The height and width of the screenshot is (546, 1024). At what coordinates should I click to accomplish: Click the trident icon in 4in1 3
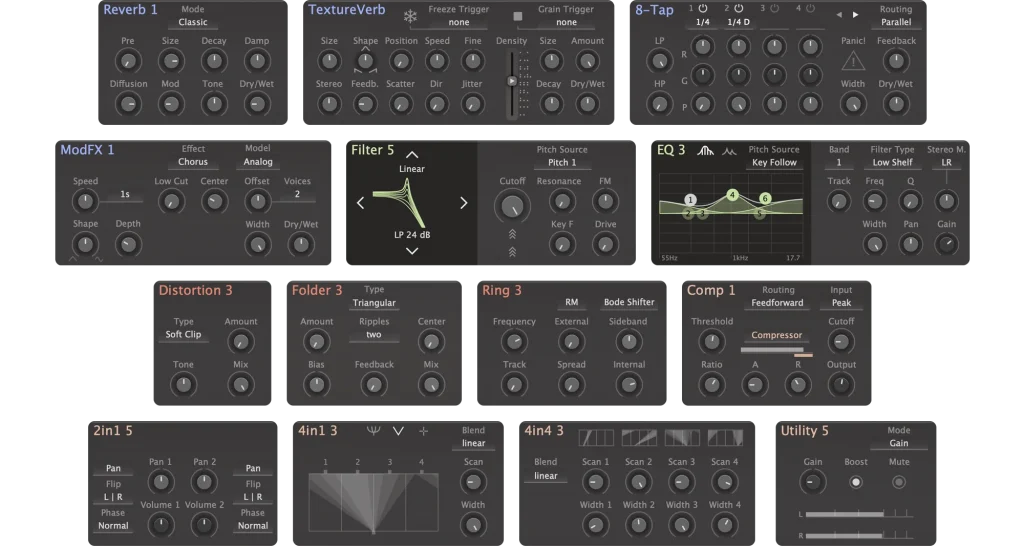[374, 431]
